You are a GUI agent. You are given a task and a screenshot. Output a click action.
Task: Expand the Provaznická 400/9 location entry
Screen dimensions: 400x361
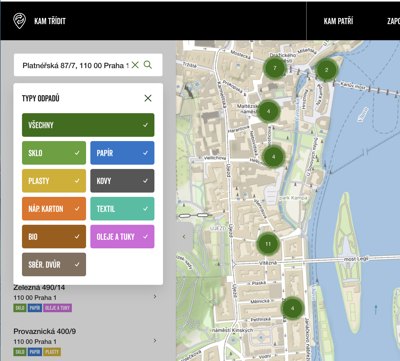click(155, 340)
